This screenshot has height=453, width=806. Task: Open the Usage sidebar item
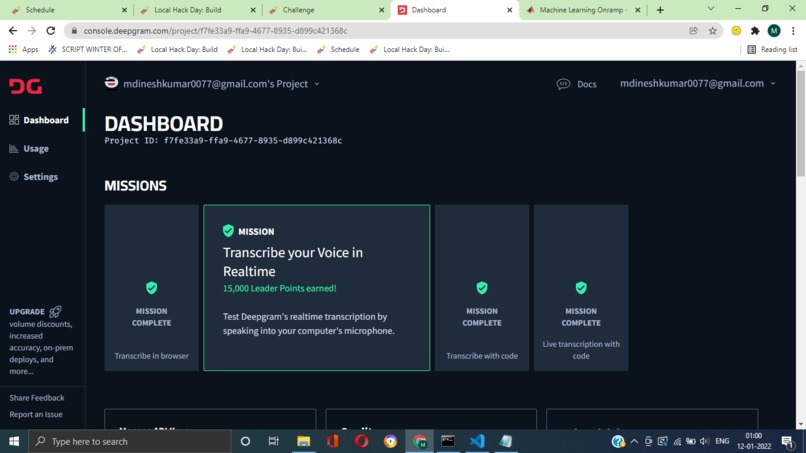click(x=29, y=149)
